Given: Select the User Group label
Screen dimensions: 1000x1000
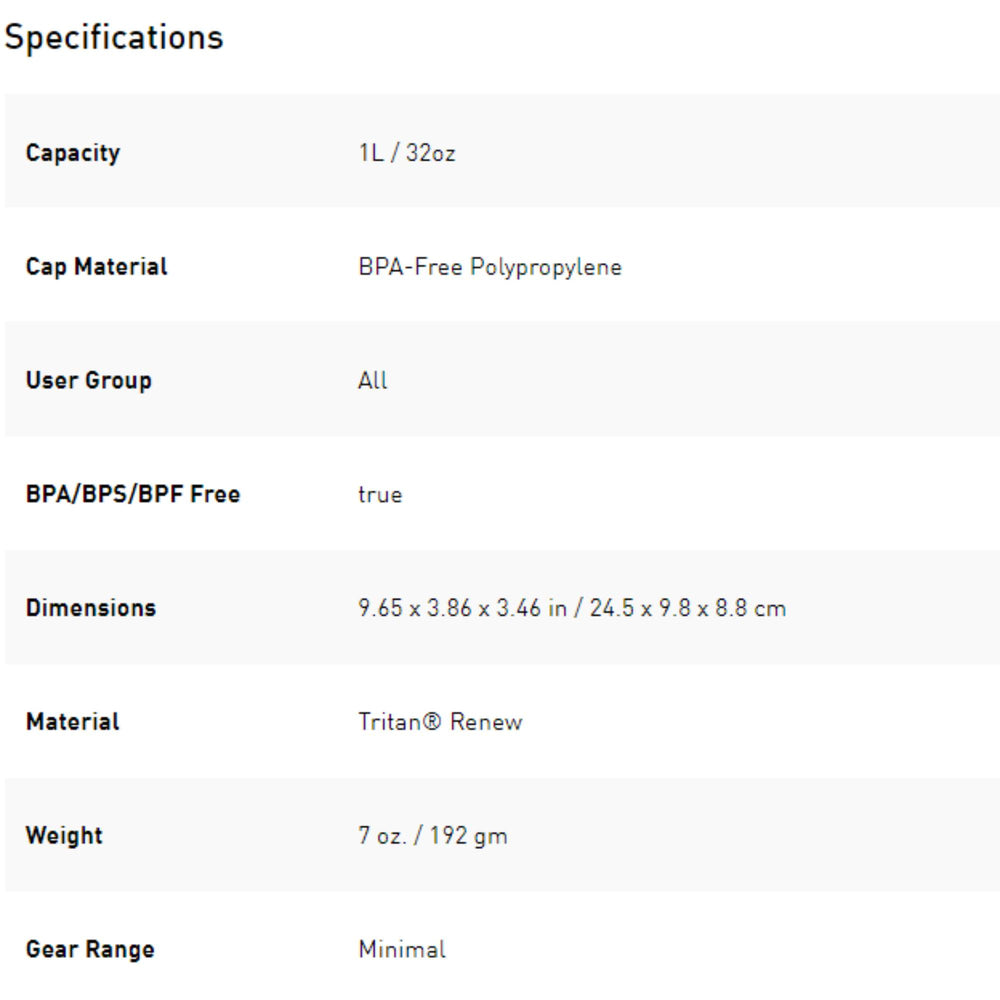Looking at the screenshot, I should click(x=88, y=381).
